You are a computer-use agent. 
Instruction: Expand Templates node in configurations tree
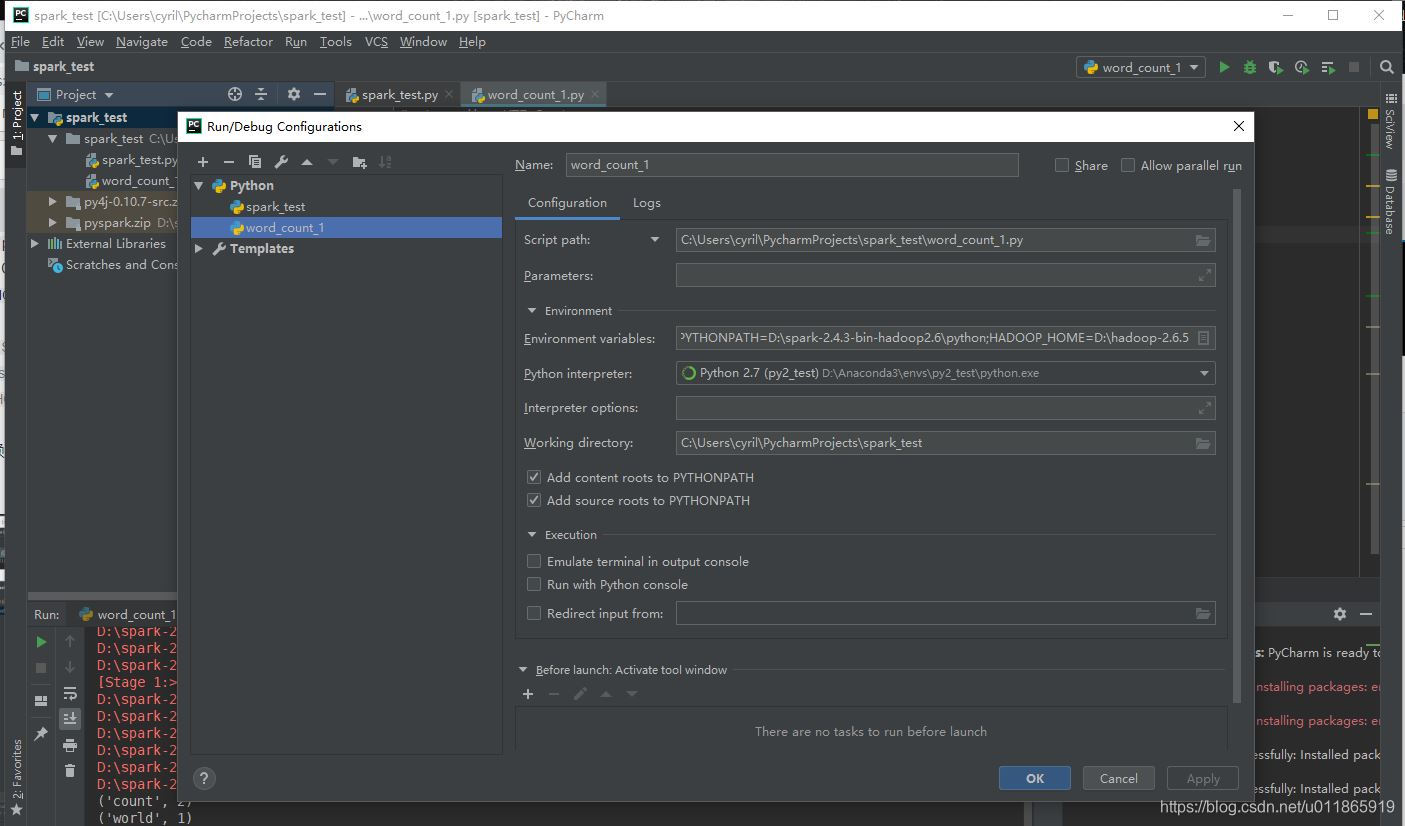(x=199, y=248)
